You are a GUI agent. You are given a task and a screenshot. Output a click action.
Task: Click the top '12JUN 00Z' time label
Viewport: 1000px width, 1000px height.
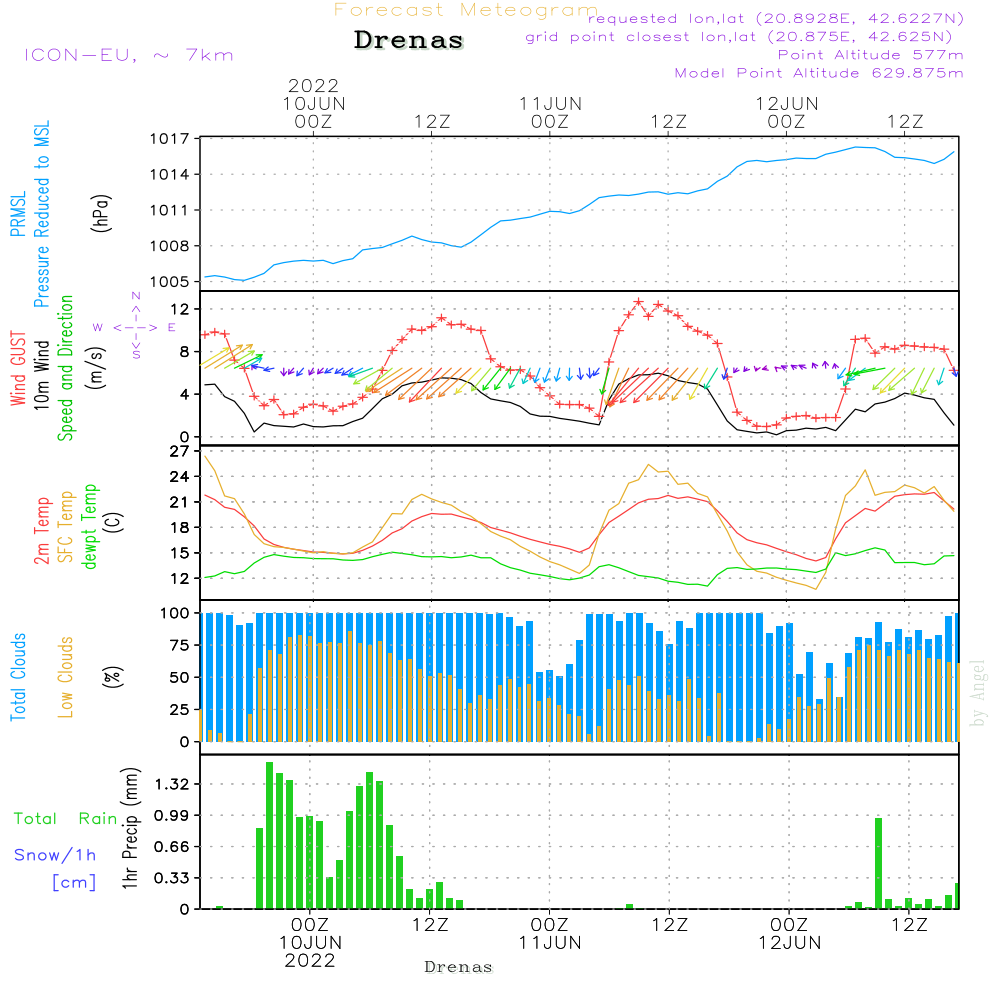pyautogui.click(x=787, y=112)
